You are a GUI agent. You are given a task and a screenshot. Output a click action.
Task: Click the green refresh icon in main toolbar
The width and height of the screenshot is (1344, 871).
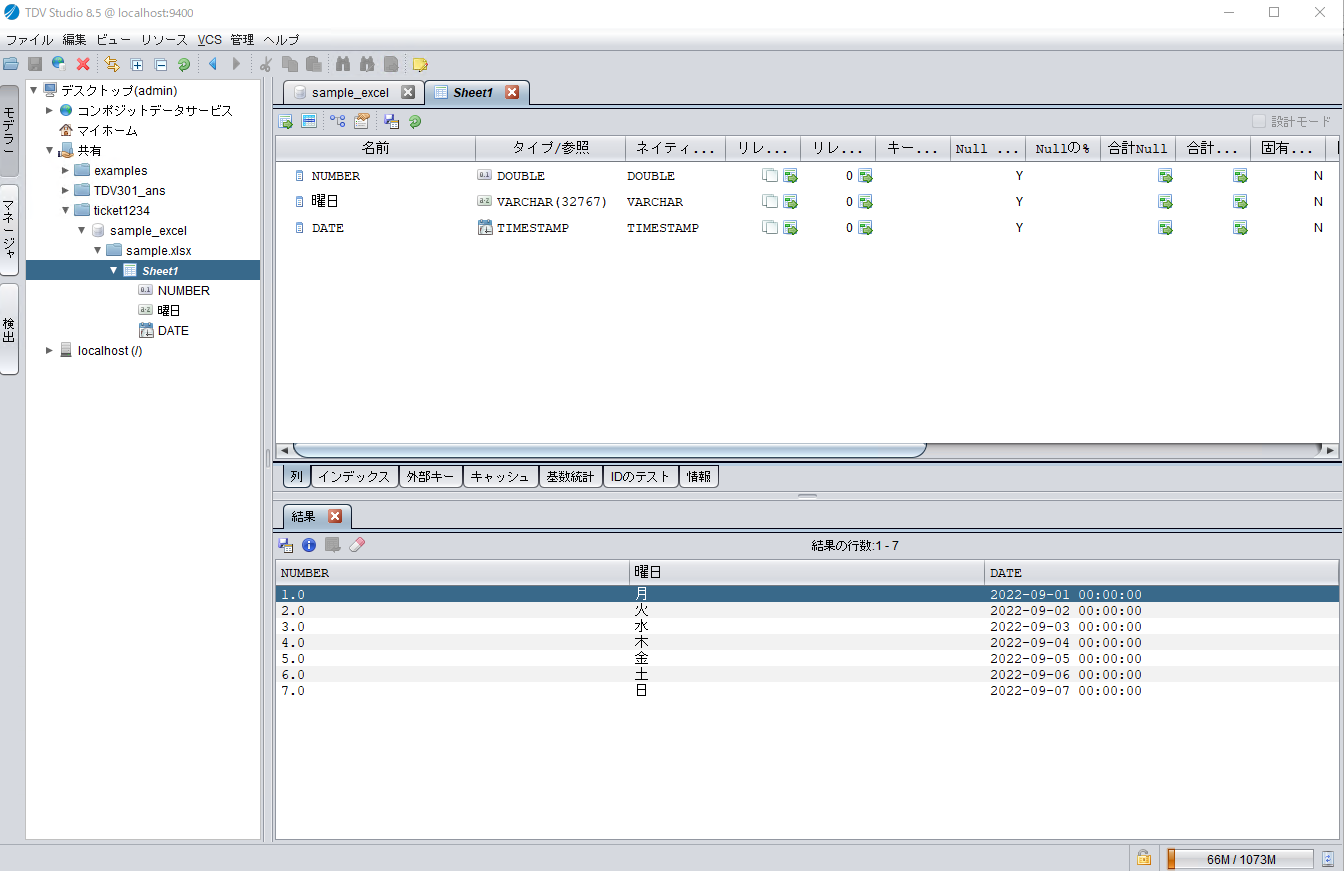coord(184,64)
